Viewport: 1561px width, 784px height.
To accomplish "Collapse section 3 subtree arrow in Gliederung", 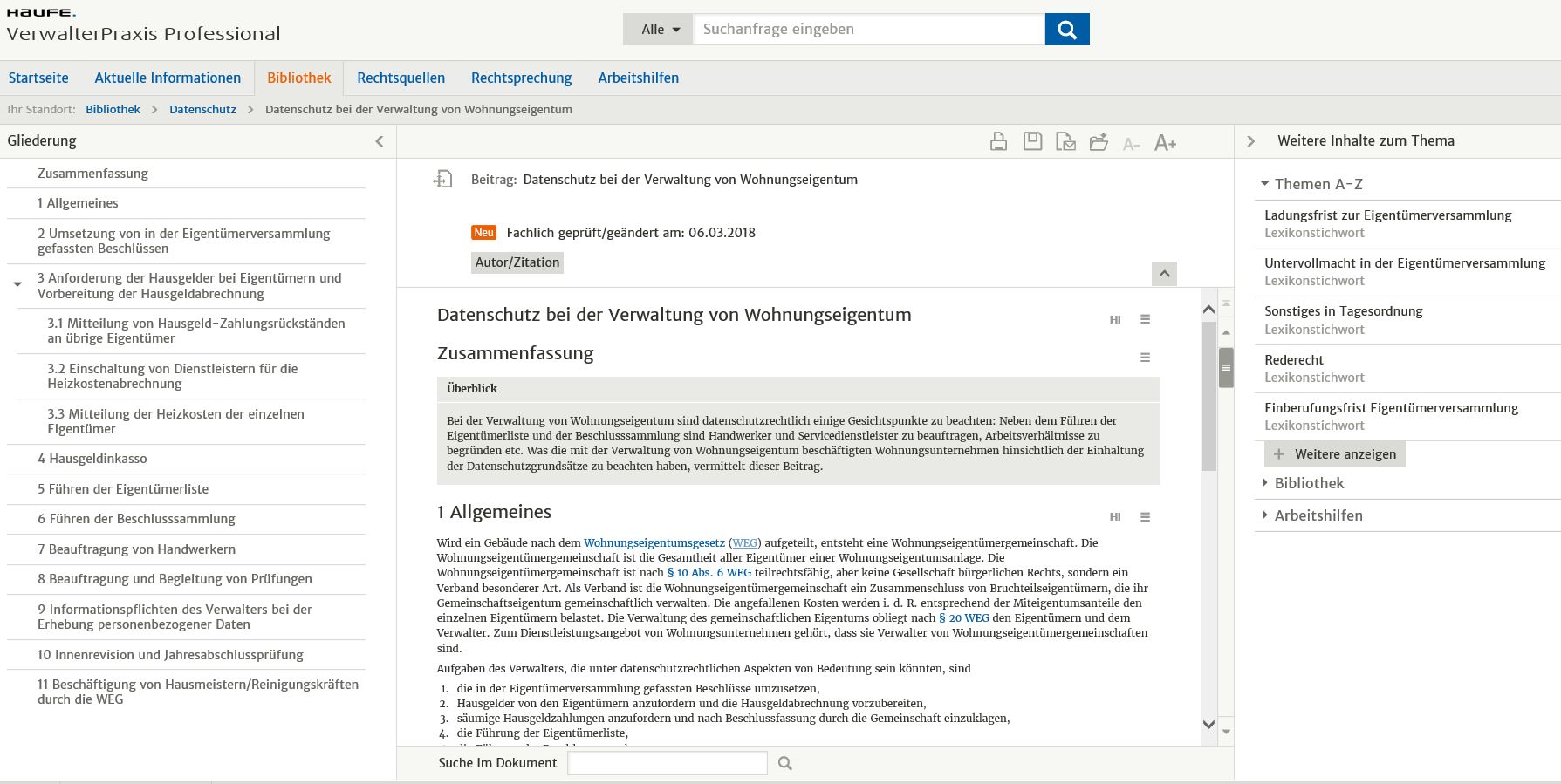I will [x=17, y=284].
